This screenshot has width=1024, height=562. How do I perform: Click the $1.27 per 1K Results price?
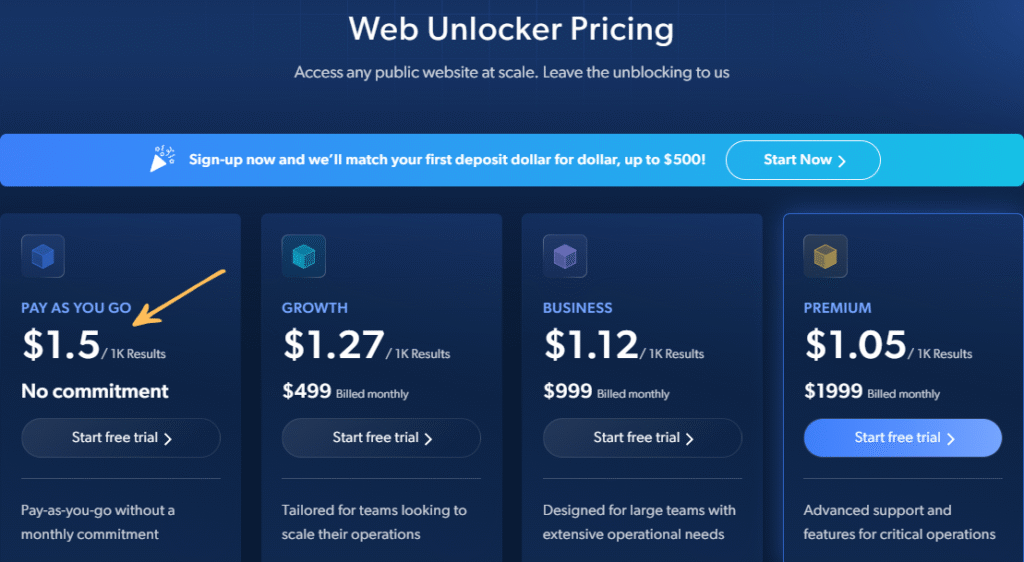[x=366, y=345]
